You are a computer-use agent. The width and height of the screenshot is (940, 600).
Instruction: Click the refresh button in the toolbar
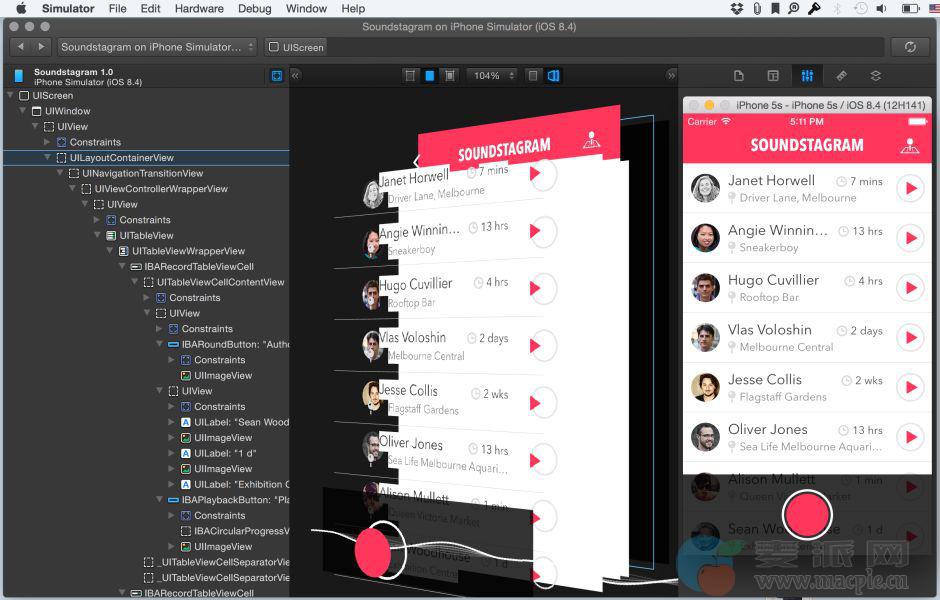909,47
